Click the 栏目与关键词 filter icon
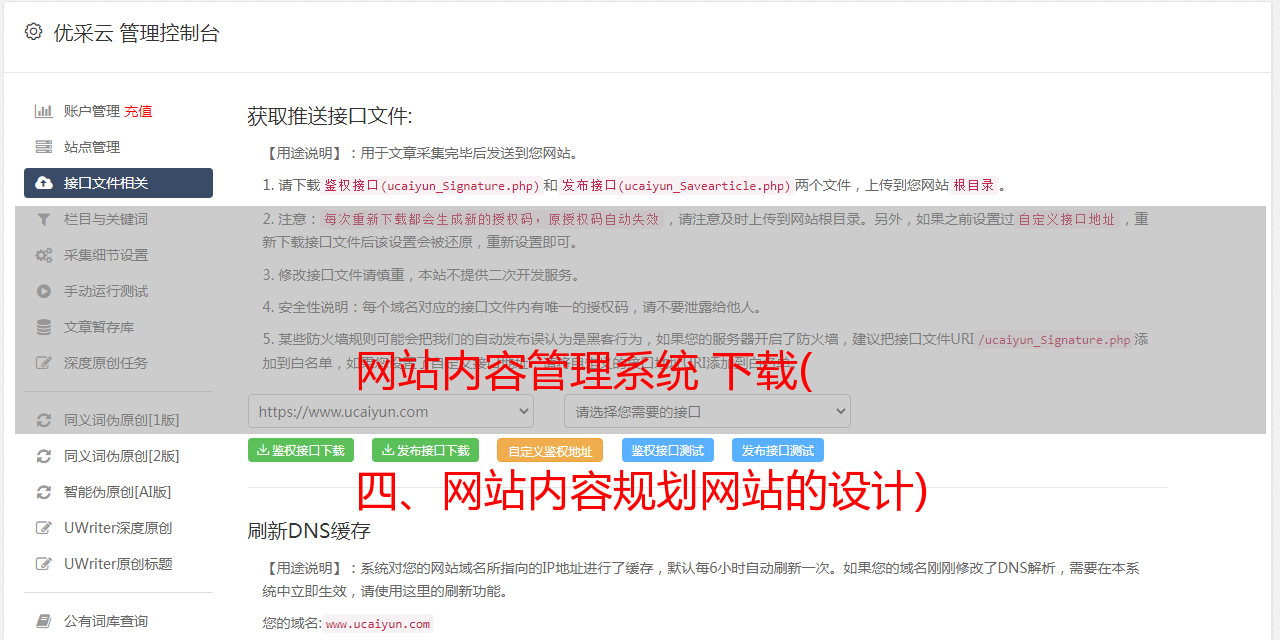 (44, 219)
